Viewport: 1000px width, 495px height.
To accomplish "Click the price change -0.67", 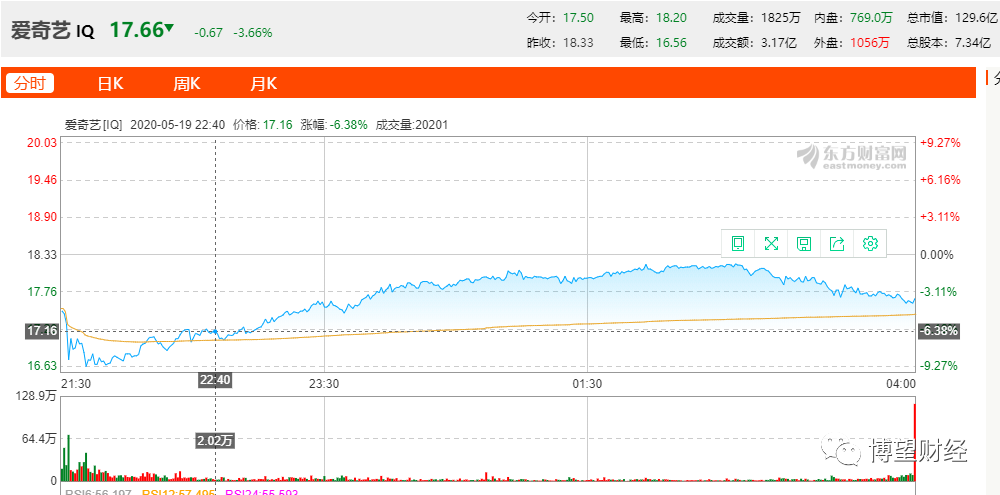I will [209, 33].
